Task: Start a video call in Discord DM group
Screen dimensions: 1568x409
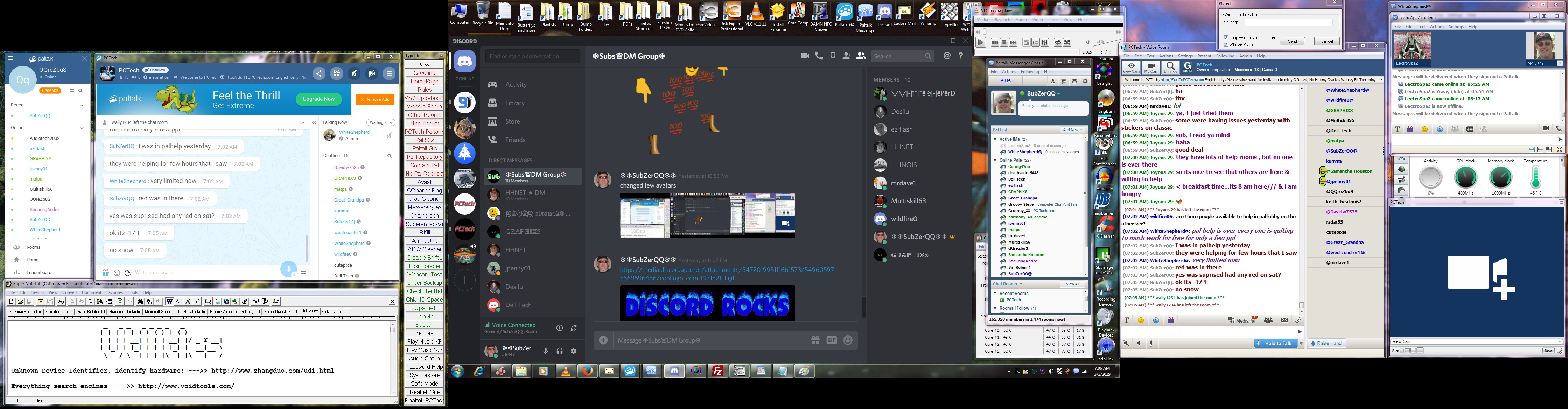Action: [x=805, y=56]
